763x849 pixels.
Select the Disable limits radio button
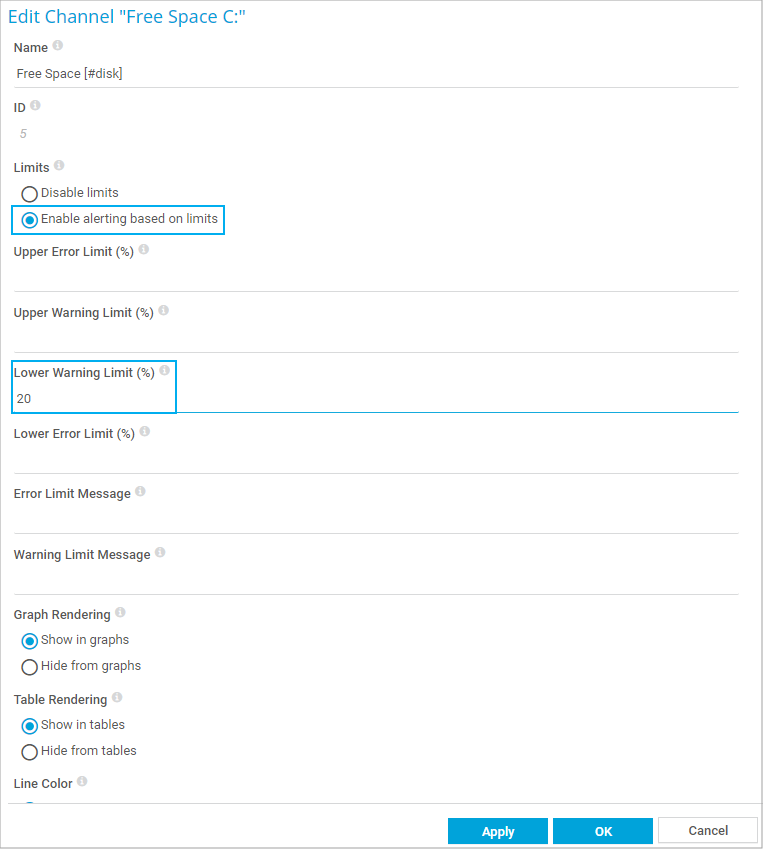click(30, 193)
